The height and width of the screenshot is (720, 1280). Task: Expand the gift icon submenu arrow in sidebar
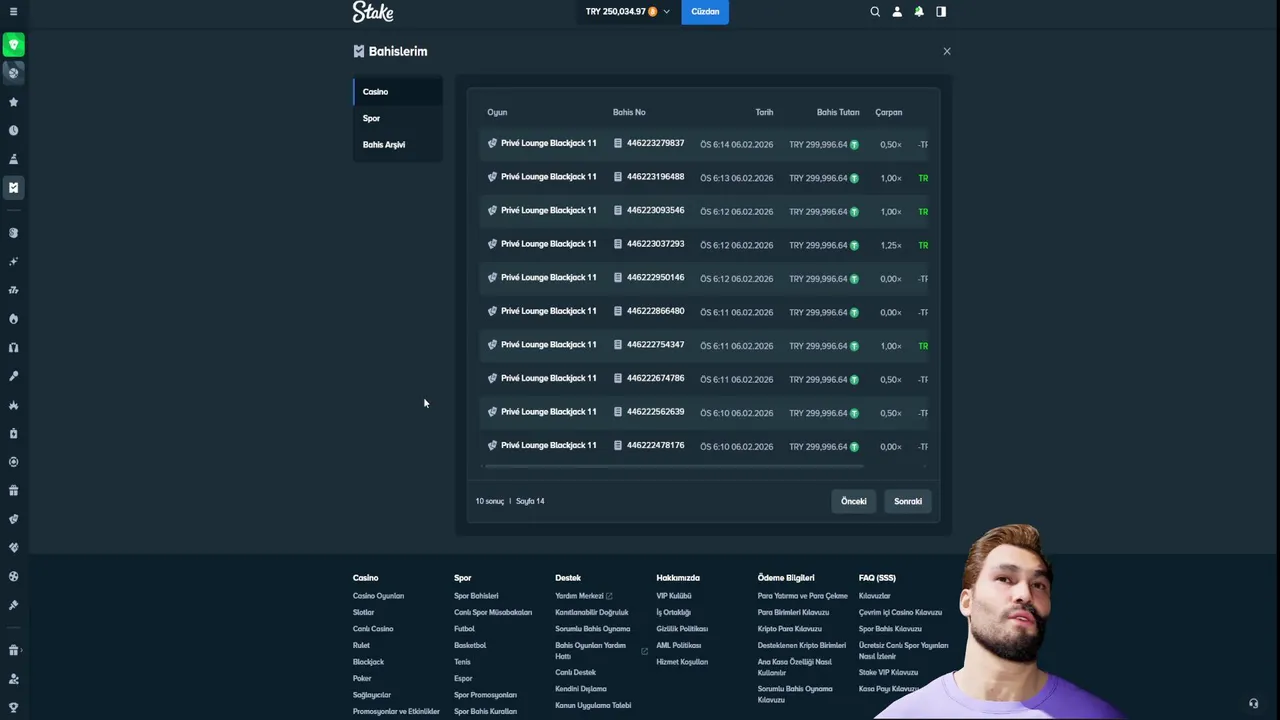(21, 651)
